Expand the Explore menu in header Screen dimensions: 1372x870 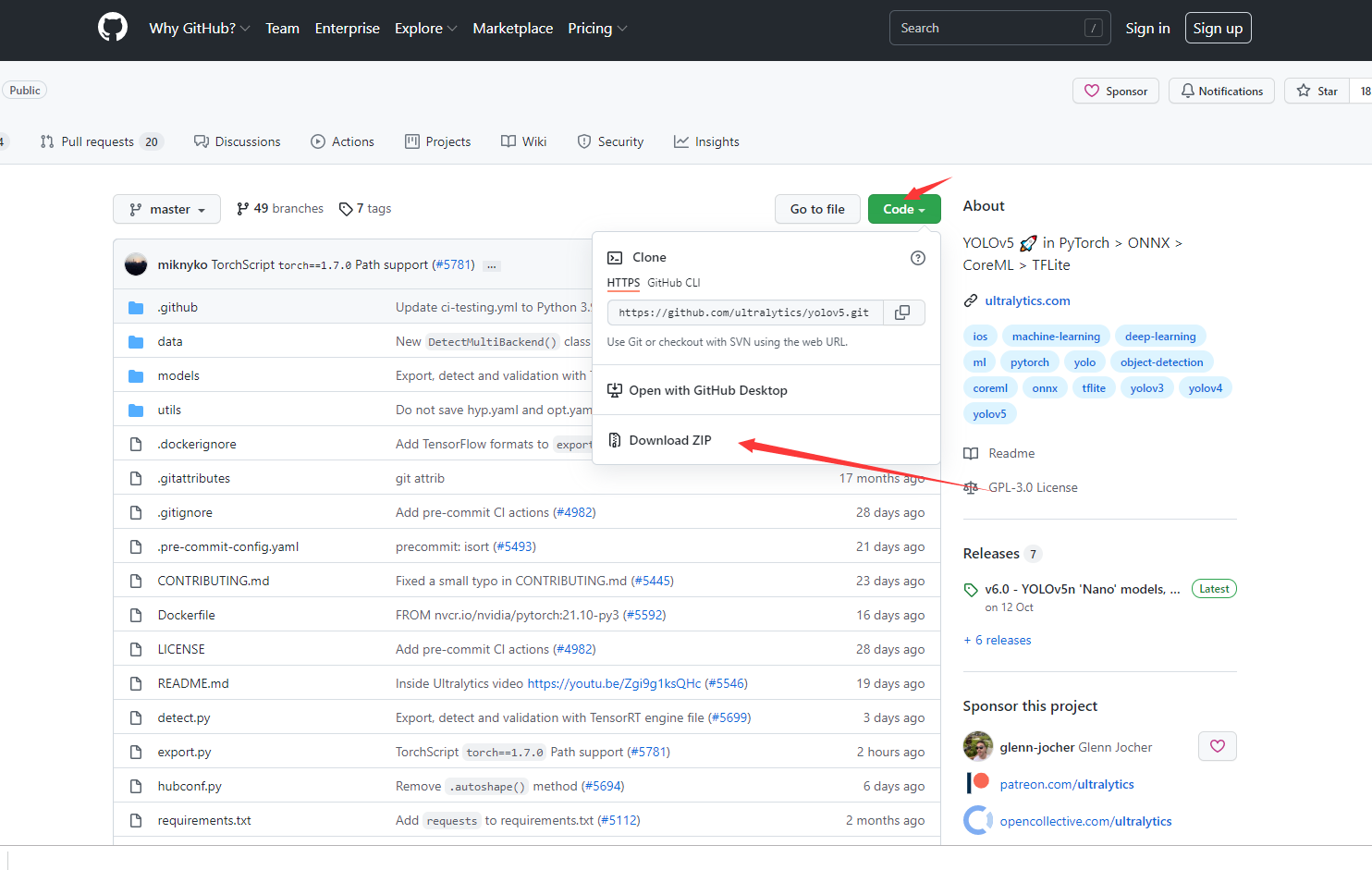tap(426, 29)
